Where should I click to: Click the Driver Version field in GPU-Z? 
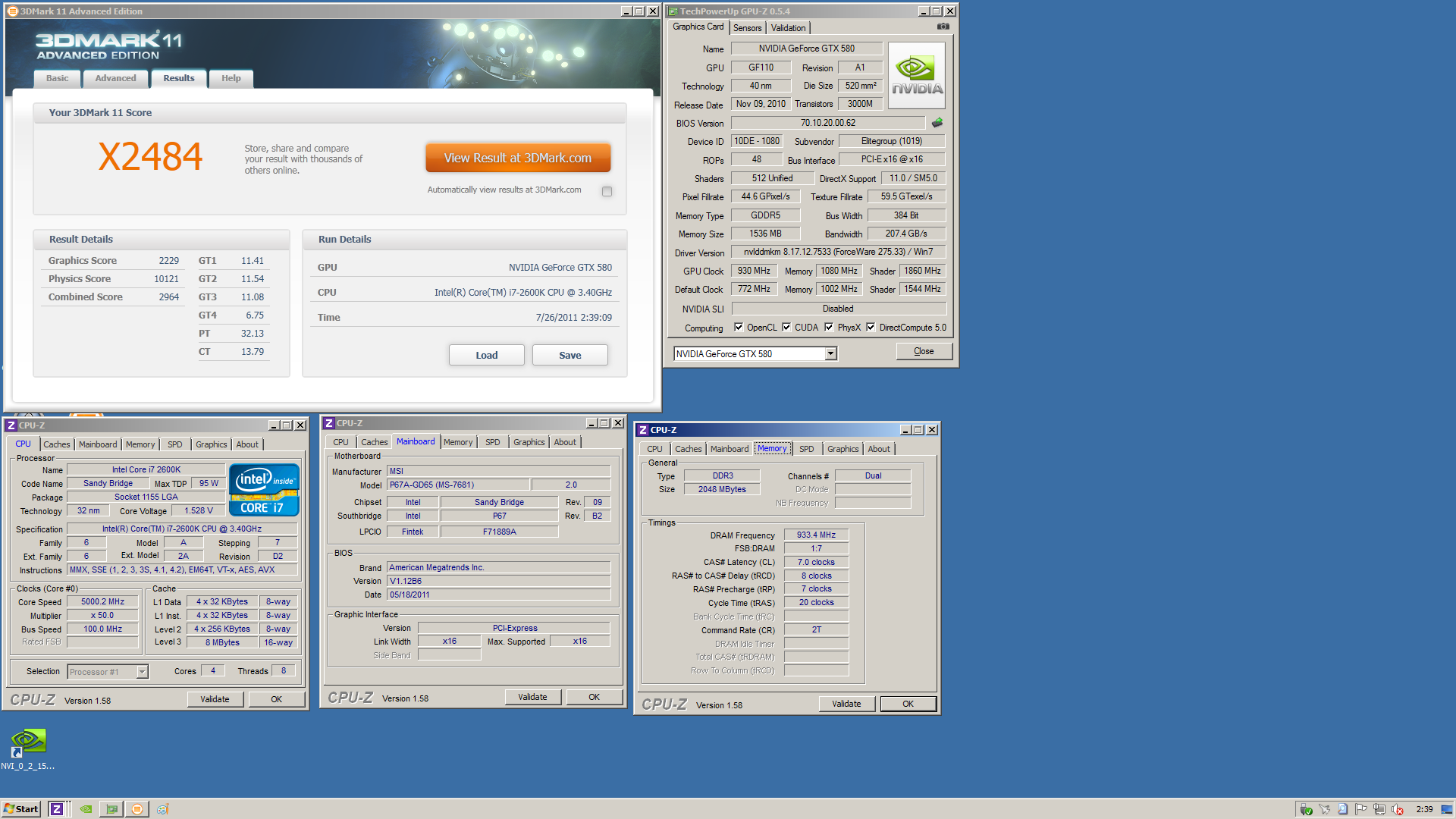coord(838,252)
